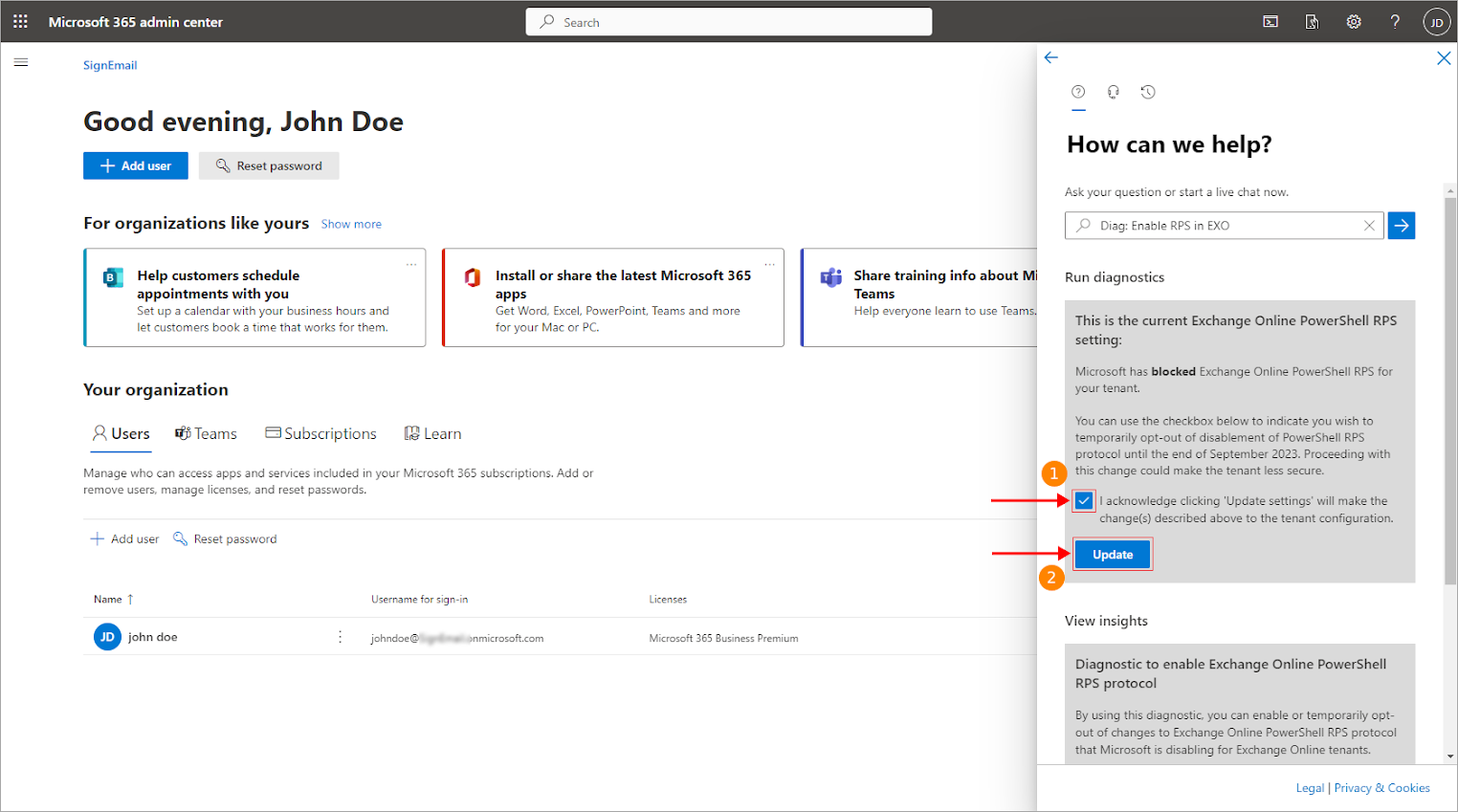Click the Bookings icon on the first card
Viewport: 1458px width, 812px height.
pos(113,277)
